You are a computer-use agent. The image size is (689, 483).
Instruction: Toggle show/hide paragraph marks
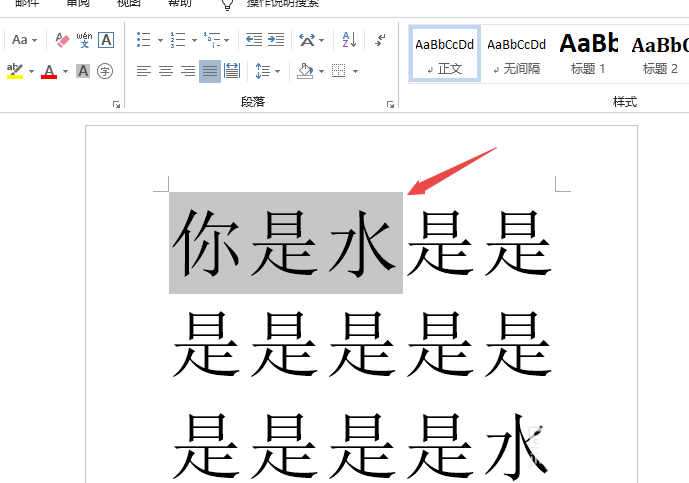point(380,40)
